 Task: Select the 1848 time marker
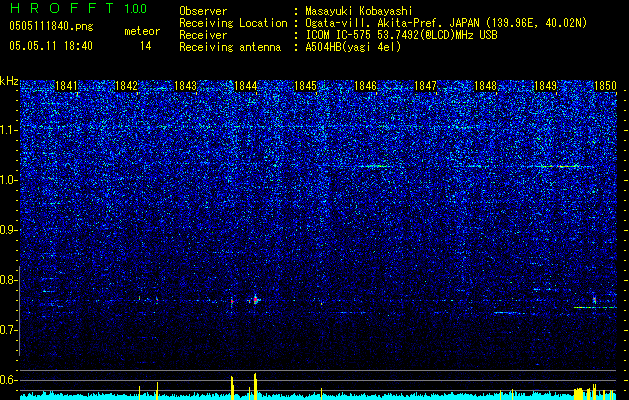pos(485,86)
